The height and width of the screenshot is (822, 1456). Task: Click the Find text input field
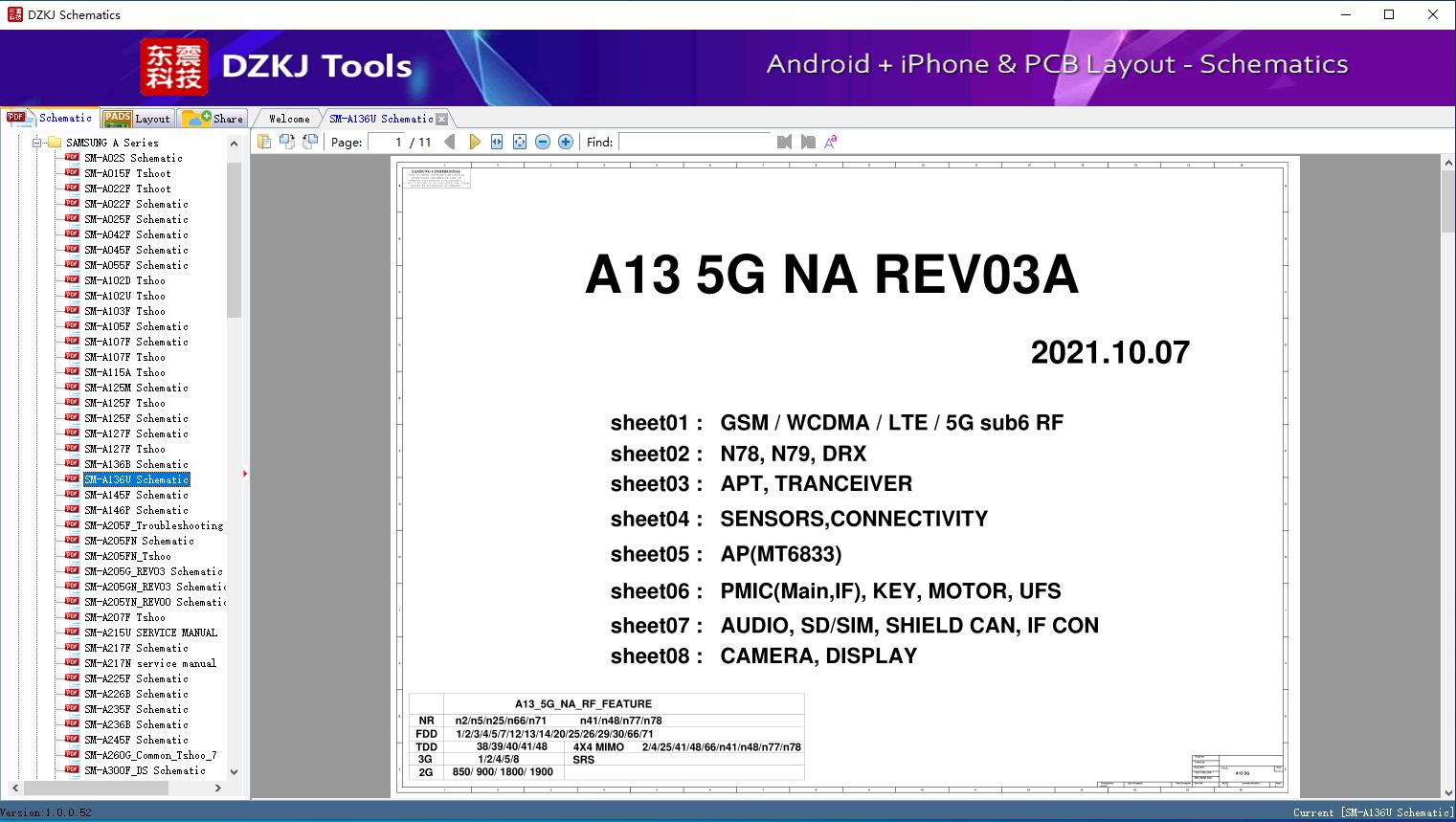click(694, 142)
